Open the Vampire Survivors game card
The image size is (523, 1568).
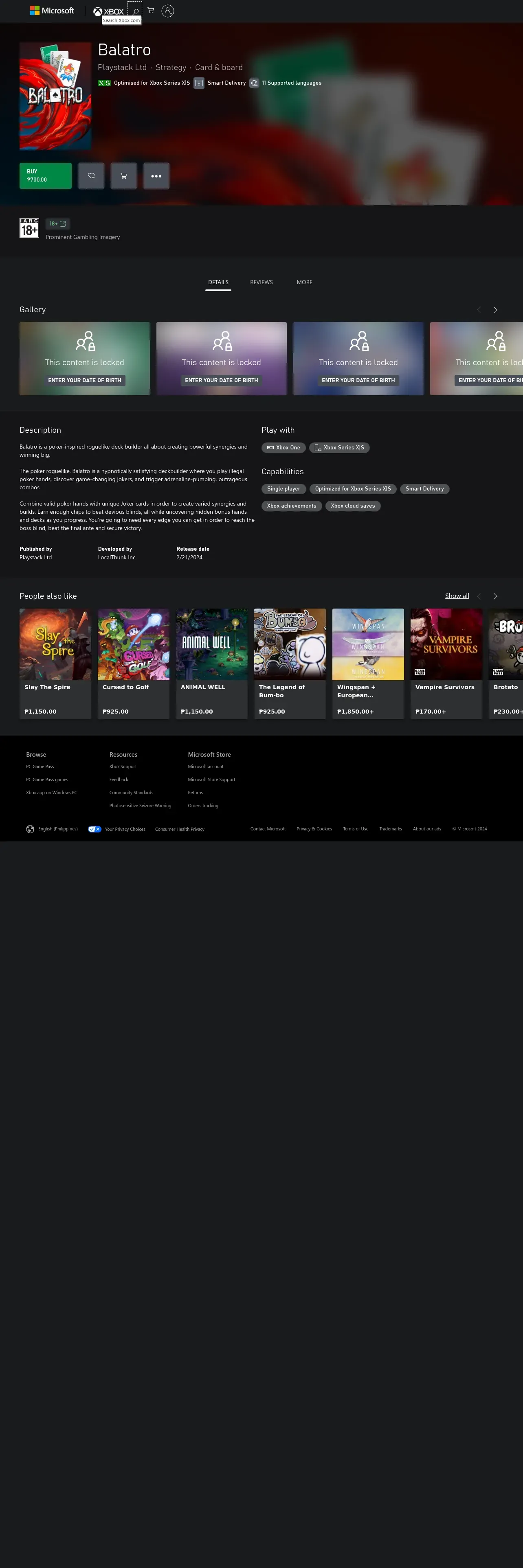pyautogui.click(x=446, y=664)
